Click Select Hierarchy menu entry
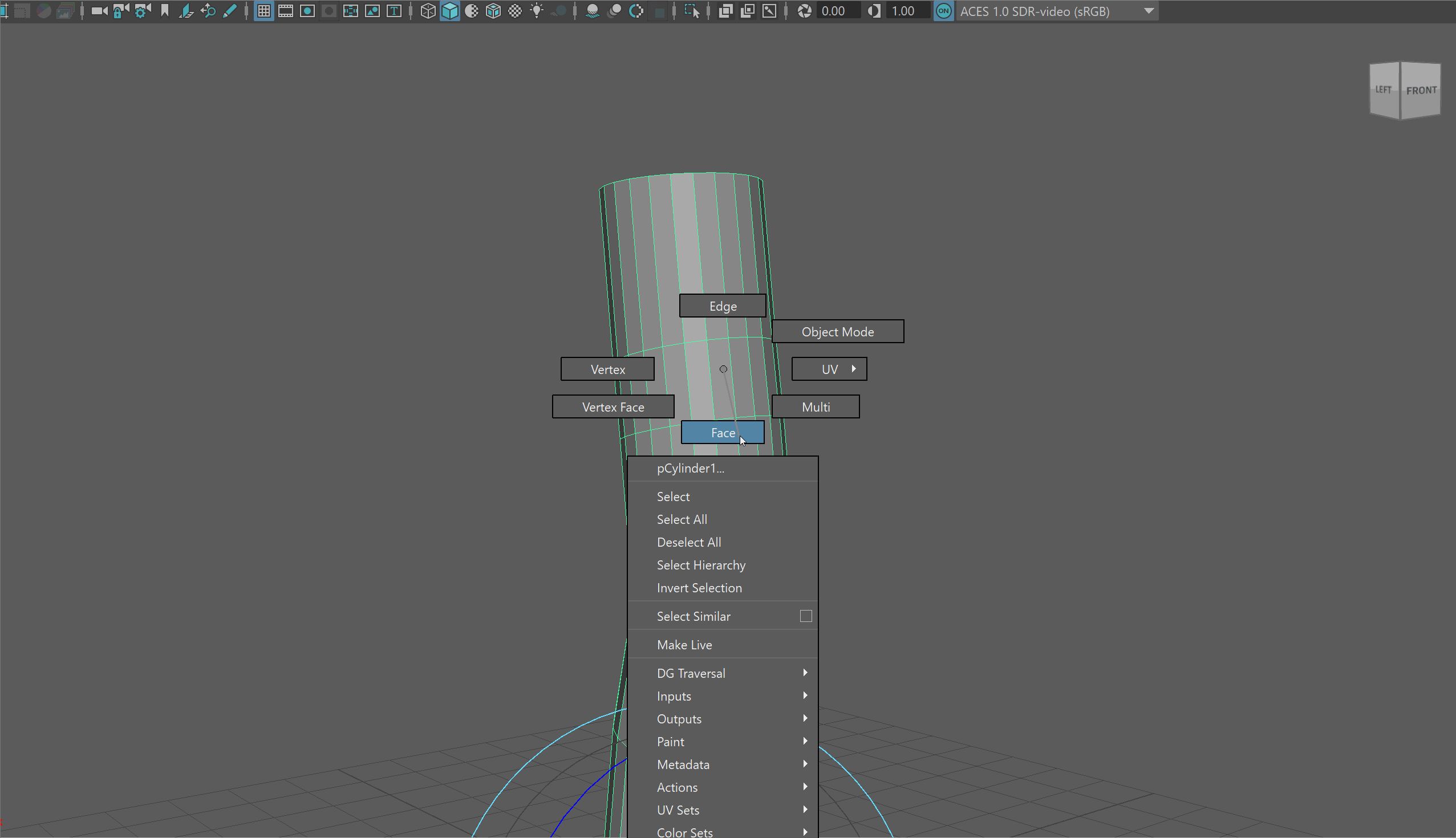Viewport: 1456px width, 838px height. tap(701, 564)
